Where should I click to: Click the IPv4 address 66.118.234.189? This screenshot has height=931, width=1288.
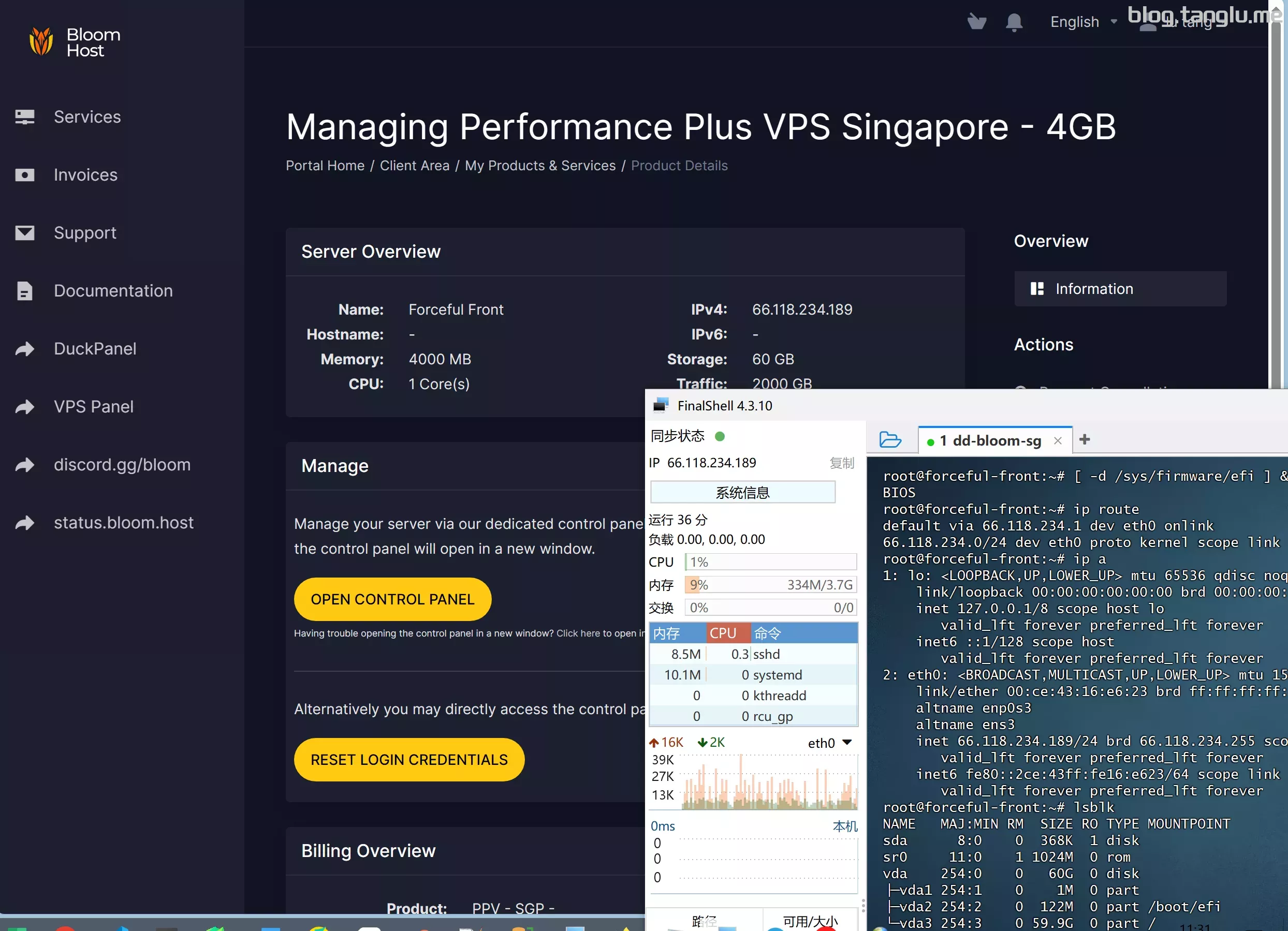802,309
